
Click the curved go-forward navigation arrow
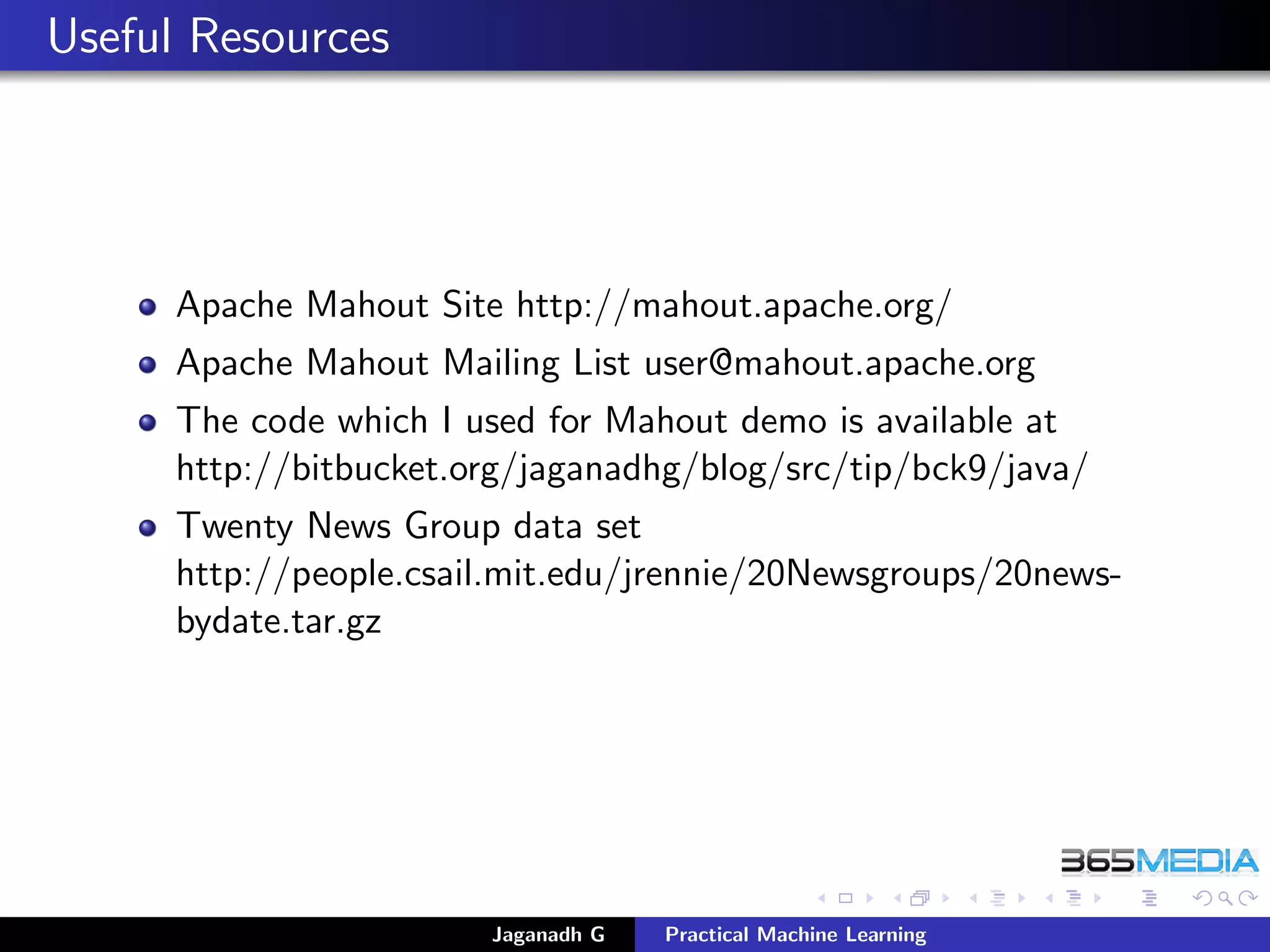(1248, 898)
